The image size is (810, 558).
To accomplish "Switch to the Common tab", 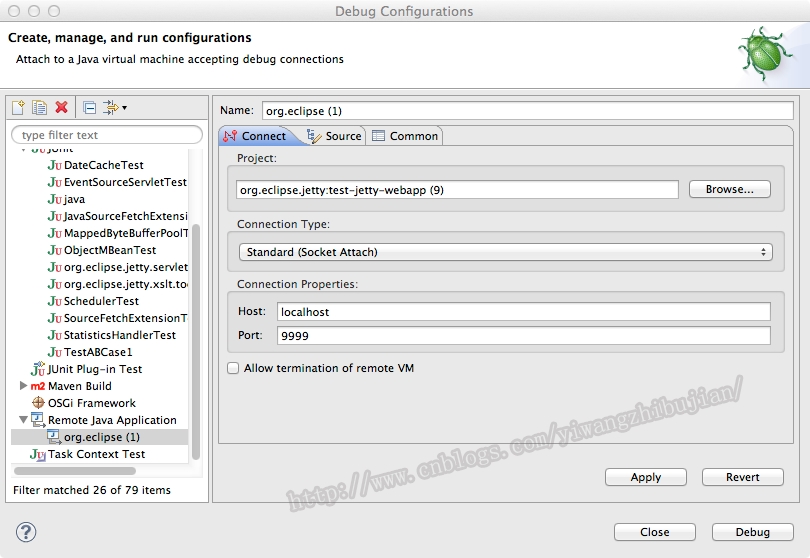I will [x=405, y=136].
